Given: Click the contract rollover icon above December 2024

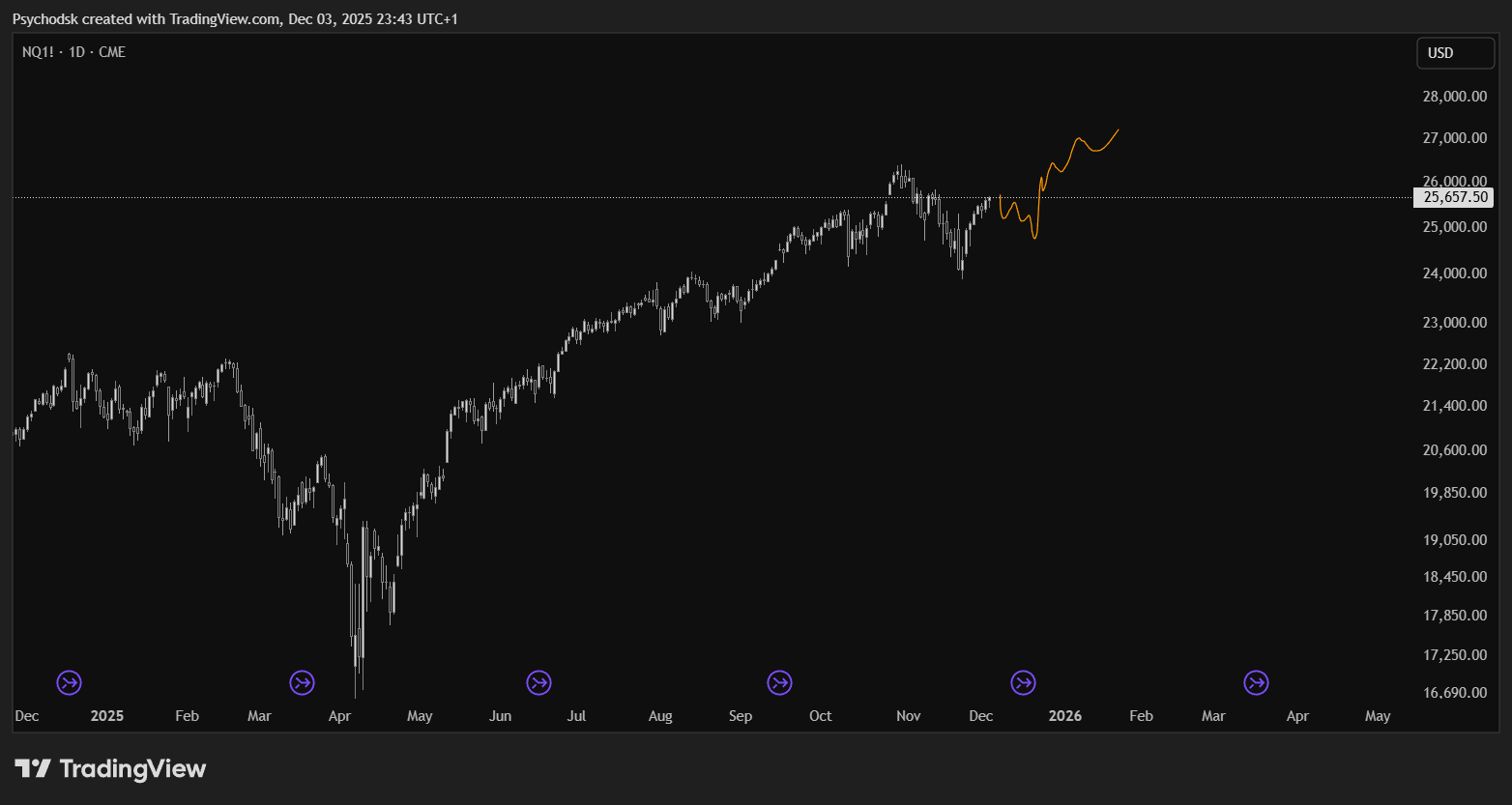Looking at the screenshot, I should click(69, 683).
